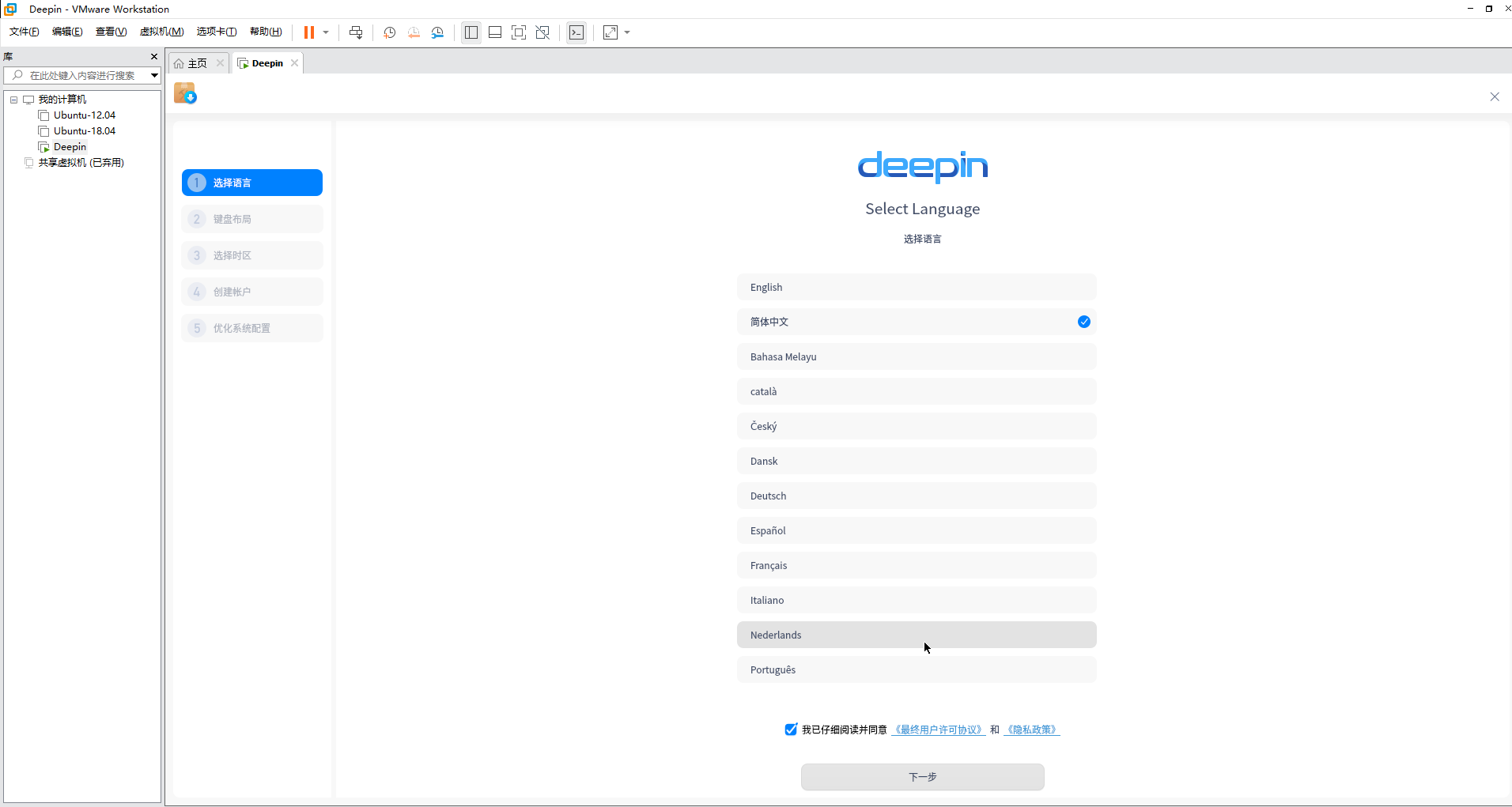Close the library panel
The image size is (1512, 807).
tap(154, 56)
